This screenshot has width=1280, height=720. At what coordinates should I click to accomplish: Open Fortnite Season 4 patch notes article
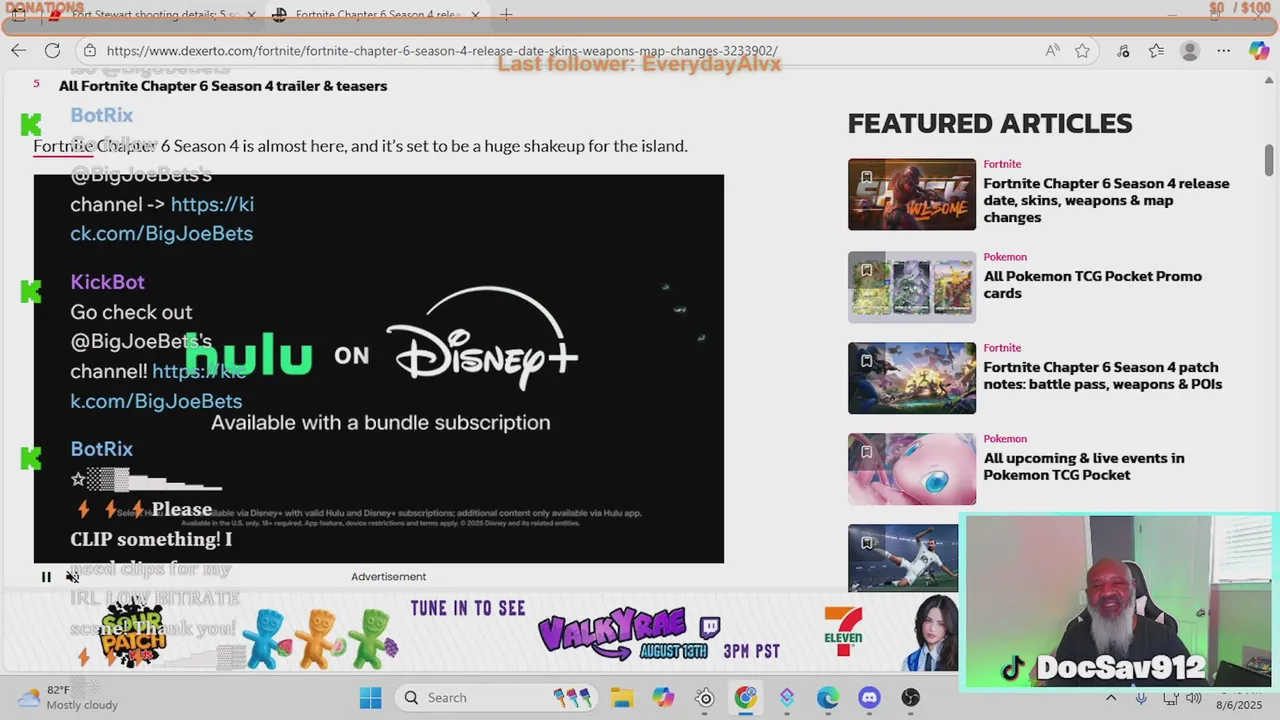click(x=1102, y=376)
